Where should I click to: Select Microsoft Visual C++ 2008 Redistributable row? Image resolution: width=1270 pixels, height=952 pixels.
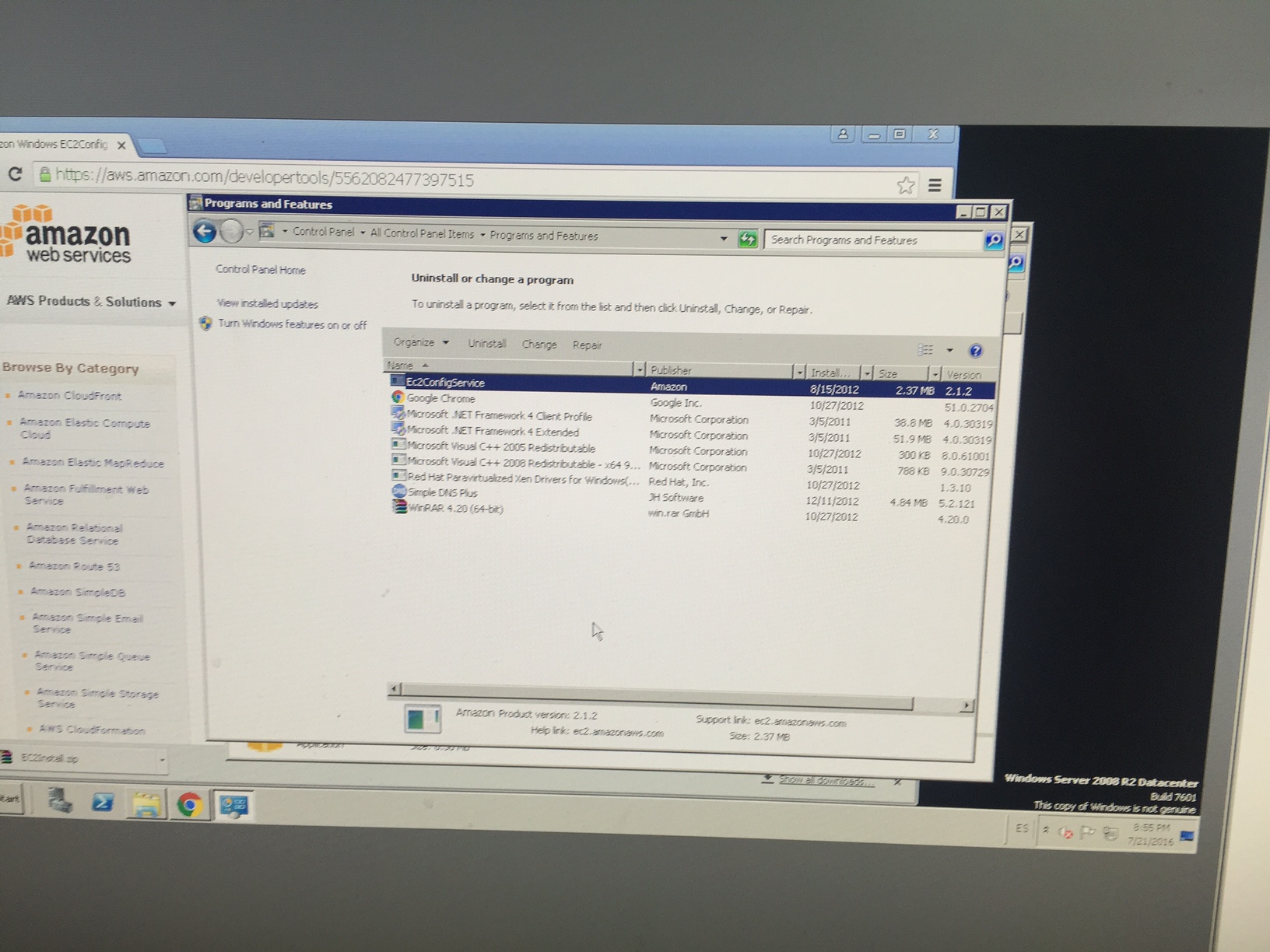pyautogui.click(x=691, y=466)
